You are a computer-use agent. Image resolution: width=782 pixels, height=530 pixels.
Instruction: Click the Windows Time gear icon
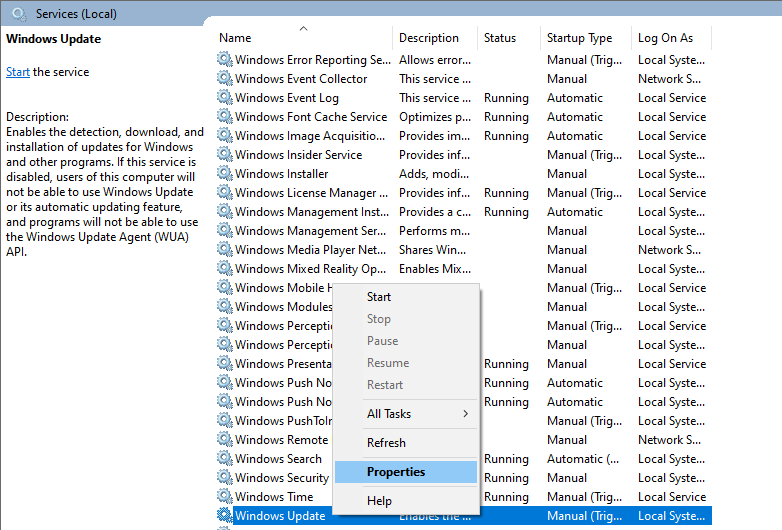coord(225,496)
